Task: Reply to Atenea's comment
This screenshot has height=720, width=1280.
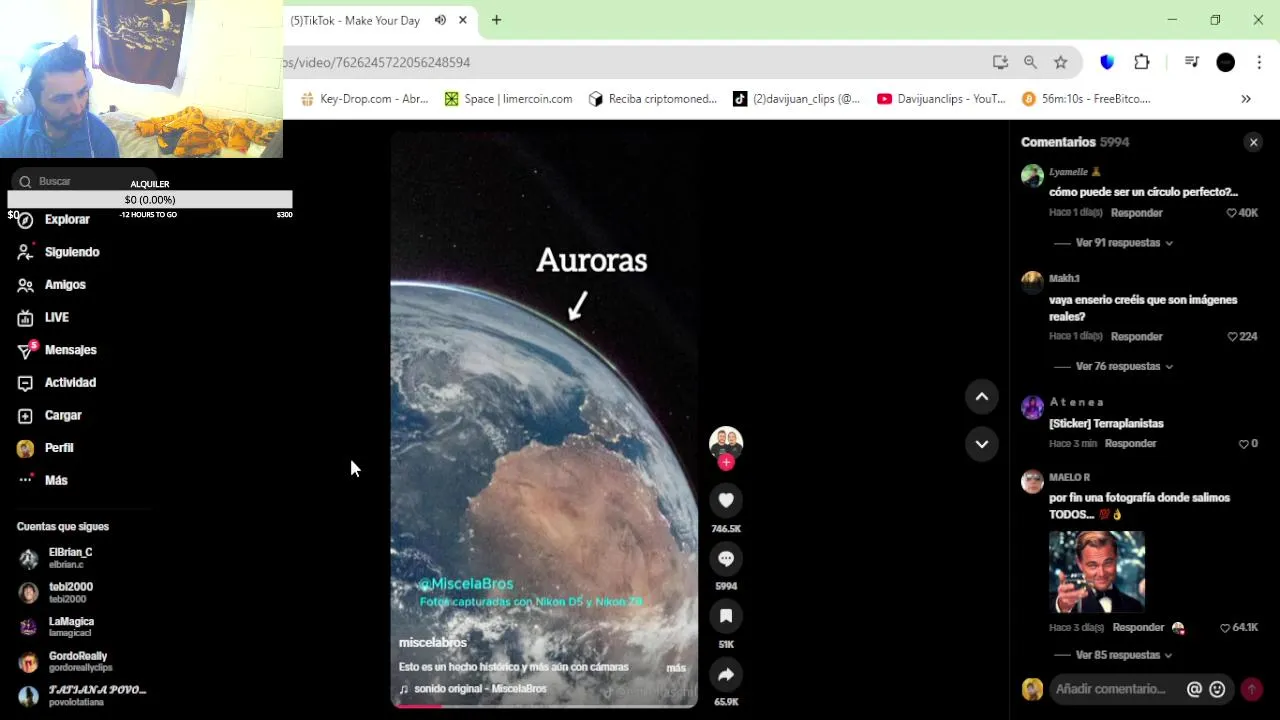Action: click(1130, 444)
